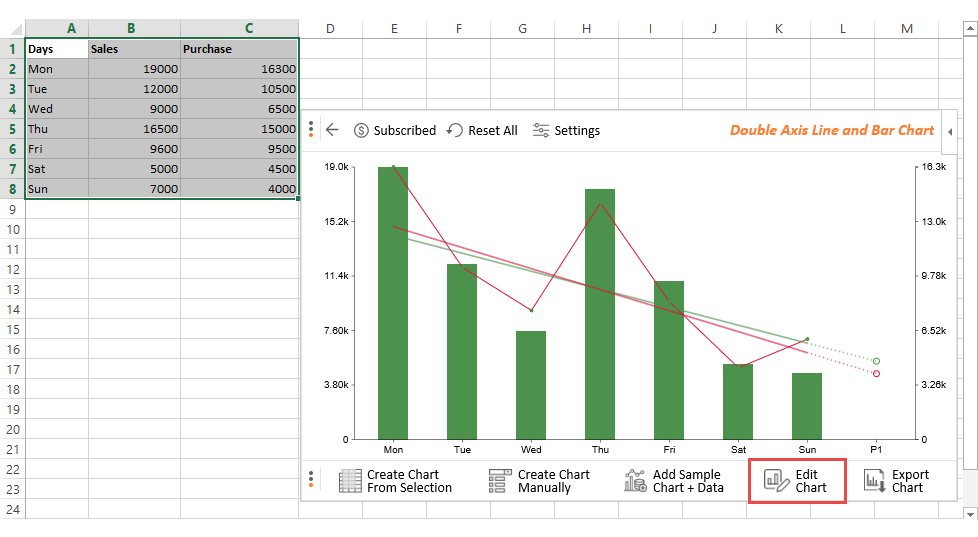
Task: Click the Sat bar in the chart
Action: pos(738,402)
